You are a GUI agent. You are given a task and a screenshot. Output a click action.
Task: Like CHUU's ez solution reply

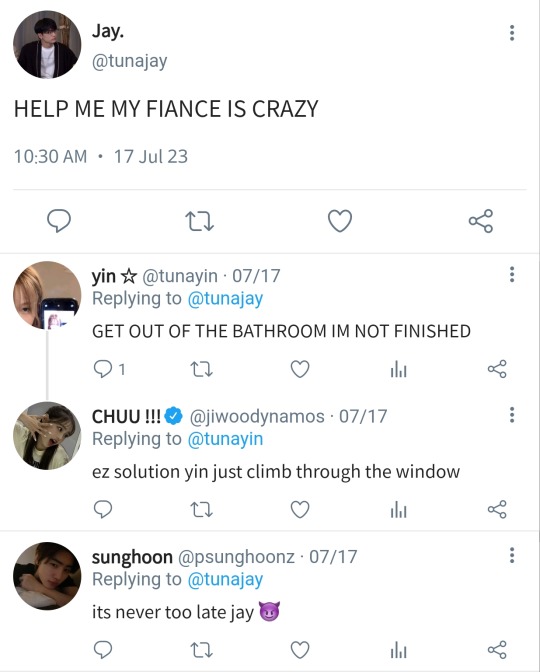(x=300, y=510)
